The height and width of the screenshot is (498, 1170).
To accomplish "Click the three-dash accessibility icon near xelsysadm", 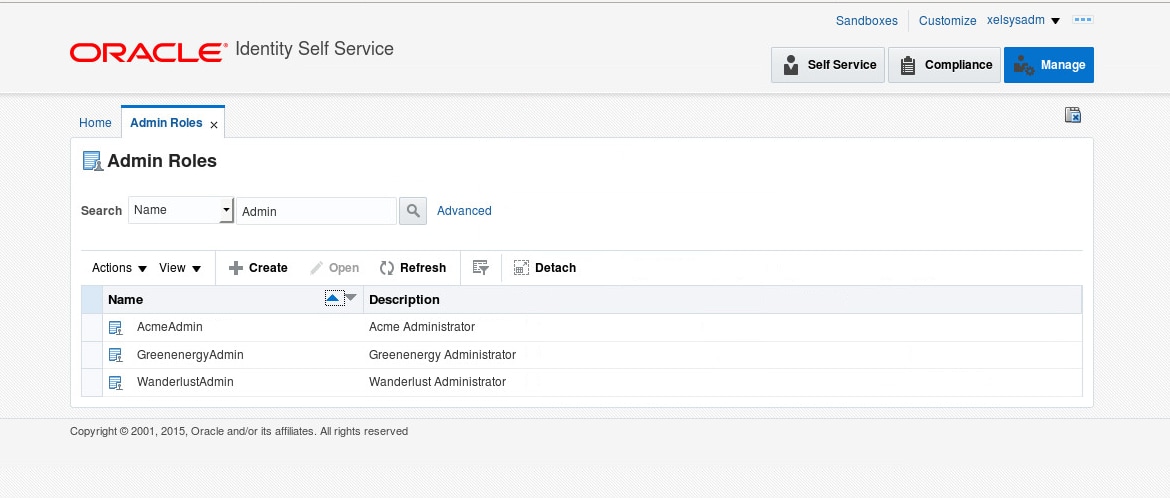I will tap(1082, 20).
